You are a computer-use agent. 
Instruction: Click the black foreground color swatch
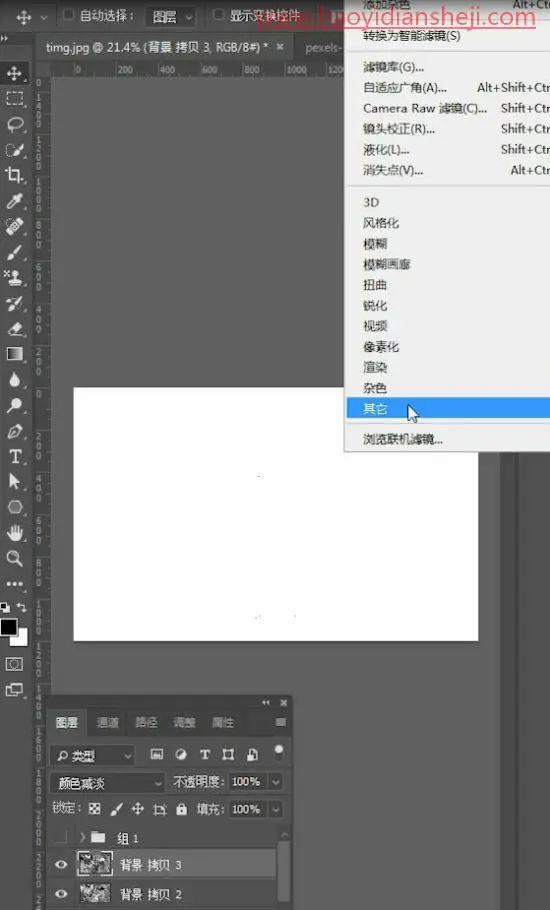(8, 626)
